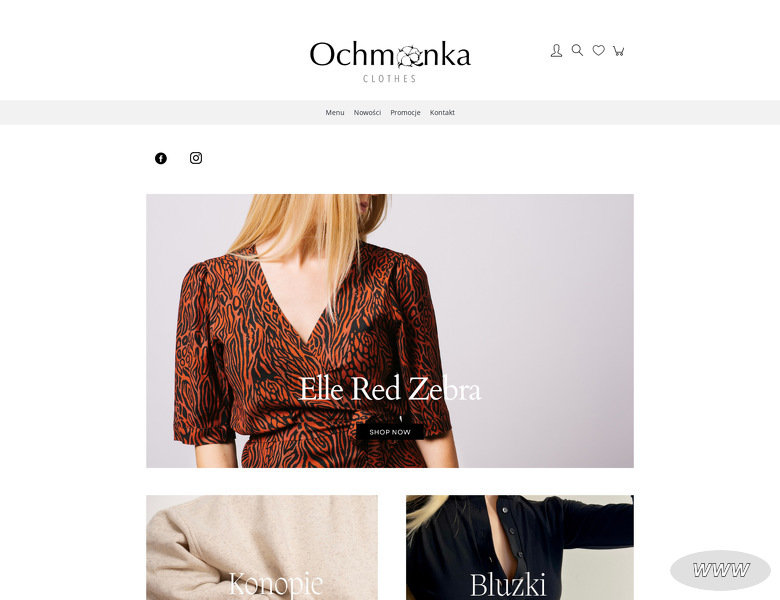
Task: Open the Instagram profile icon
Action: (196, 158)
